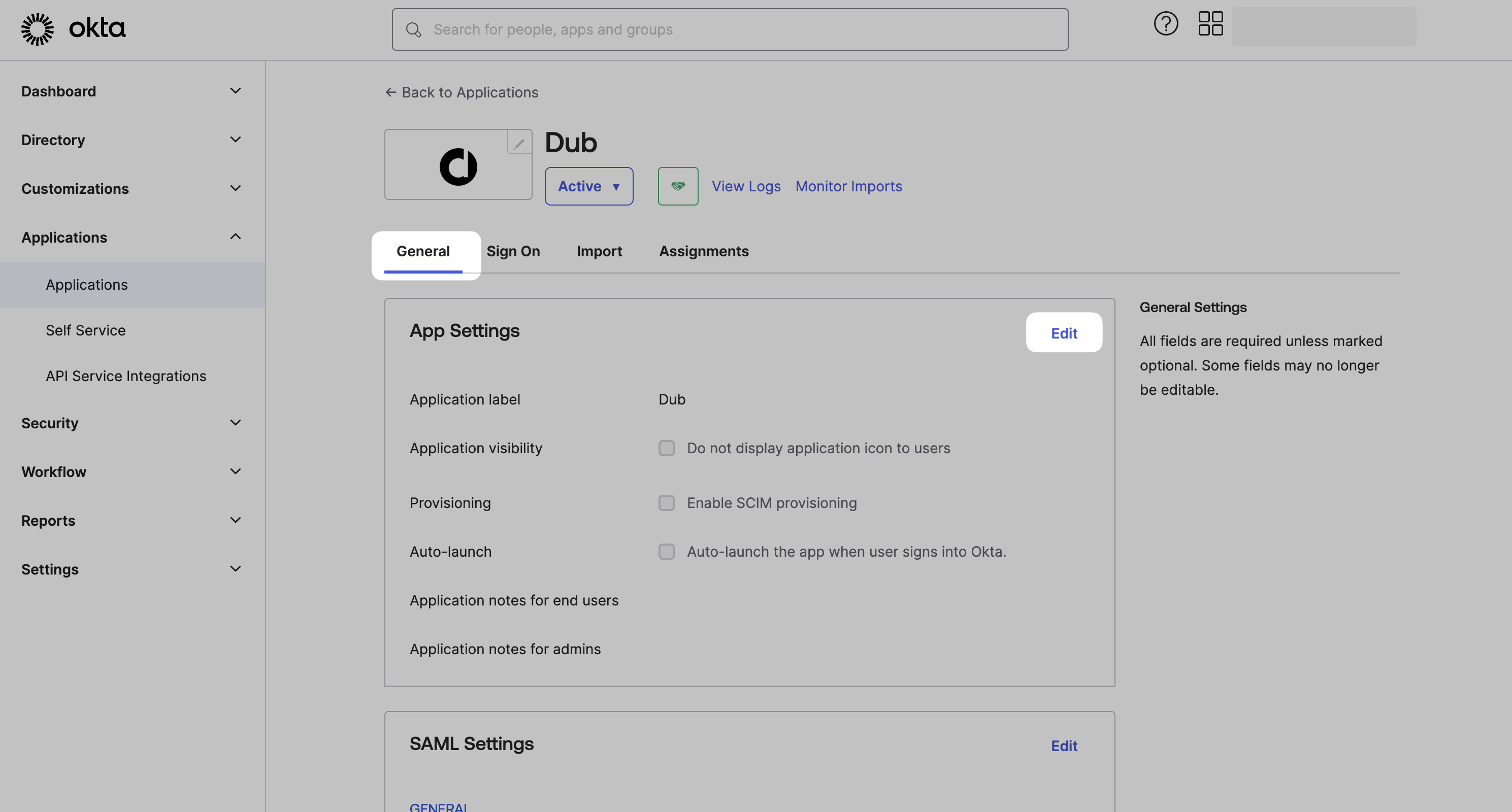Click the Dub application title heading

tap(571, 143)
